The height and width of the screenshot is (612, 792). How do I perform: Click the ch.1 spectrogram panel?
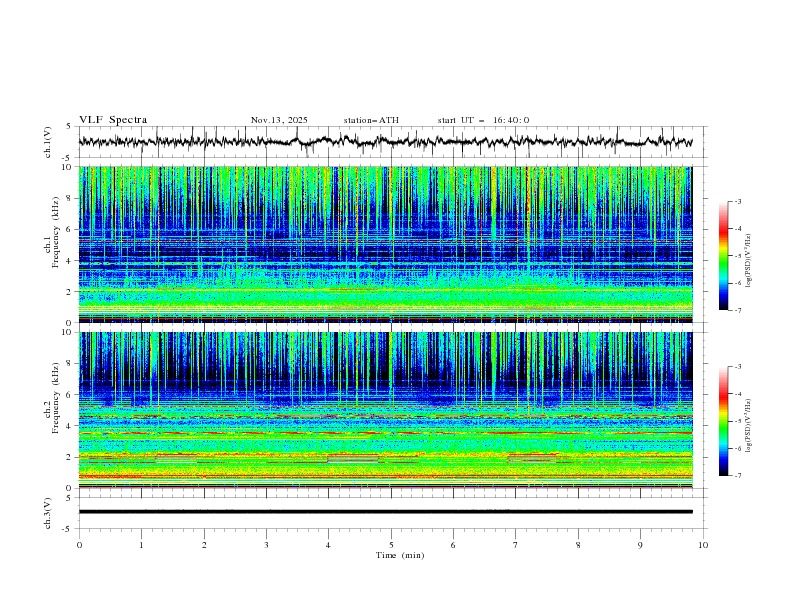tap(385, 244)
